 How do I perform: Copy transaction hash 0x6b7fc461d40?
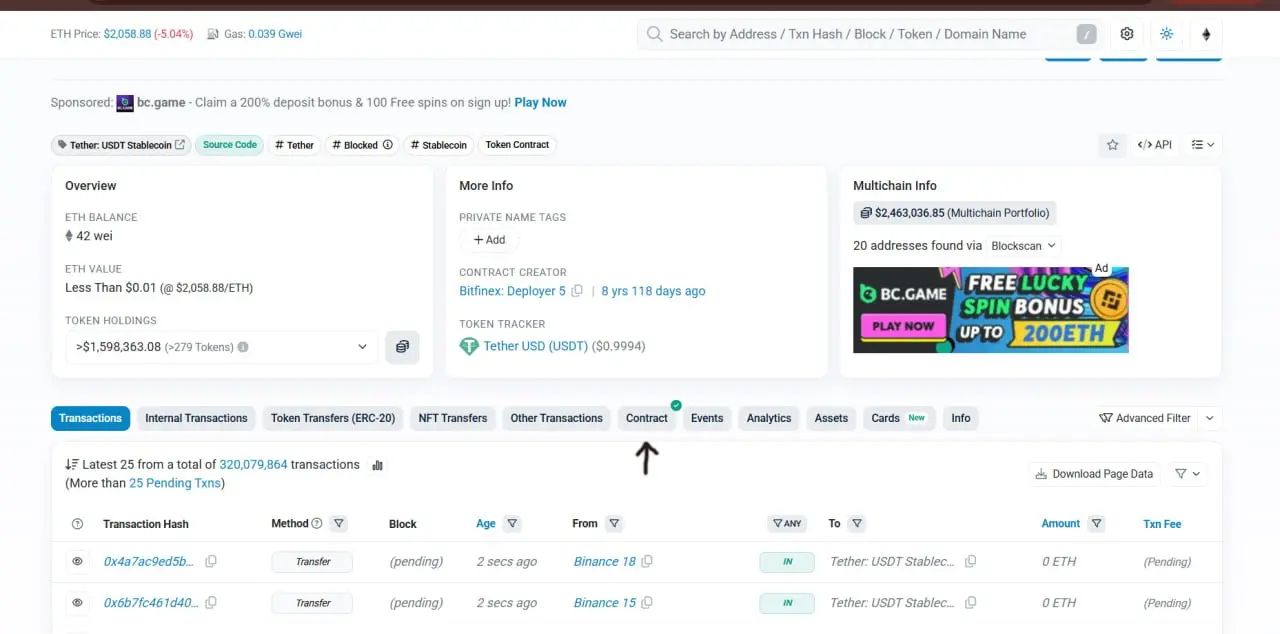211,603
